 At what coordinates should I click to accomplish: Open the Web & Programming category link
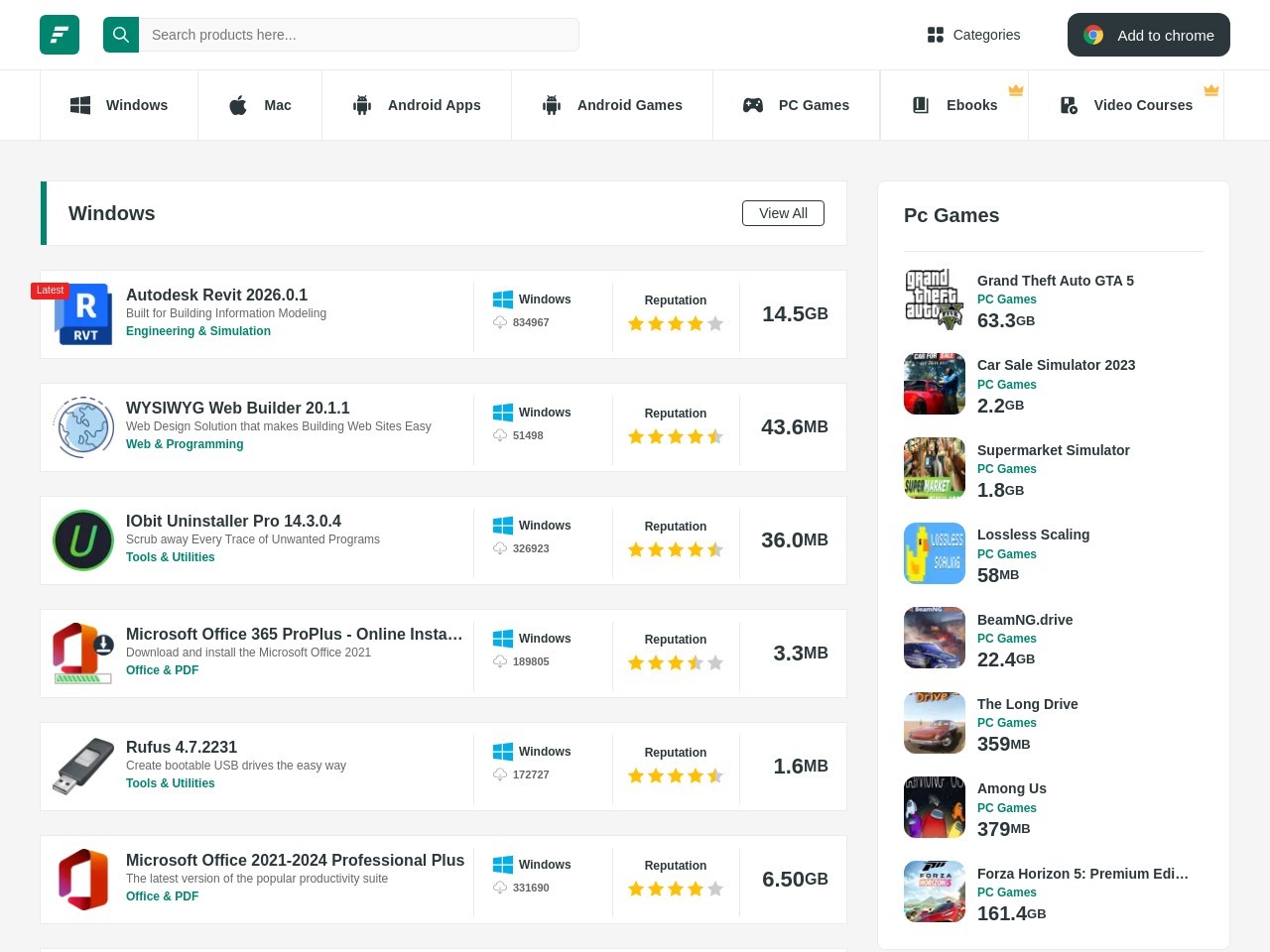(185, 444)
